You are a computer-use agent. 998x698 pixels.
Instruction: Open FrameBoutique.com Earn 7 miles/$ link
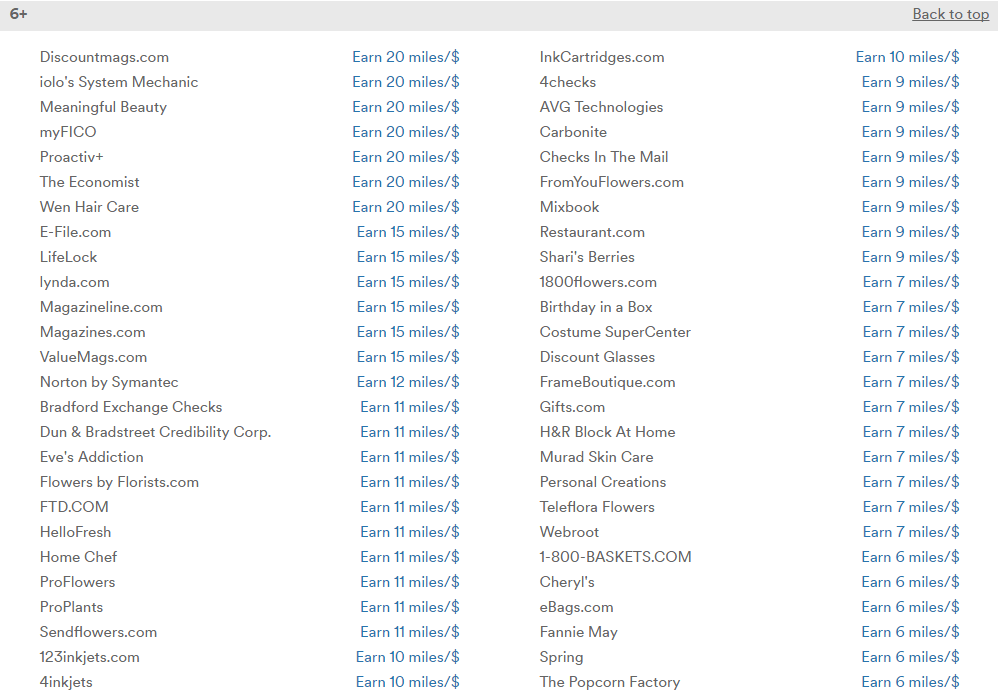coord(911,382)
